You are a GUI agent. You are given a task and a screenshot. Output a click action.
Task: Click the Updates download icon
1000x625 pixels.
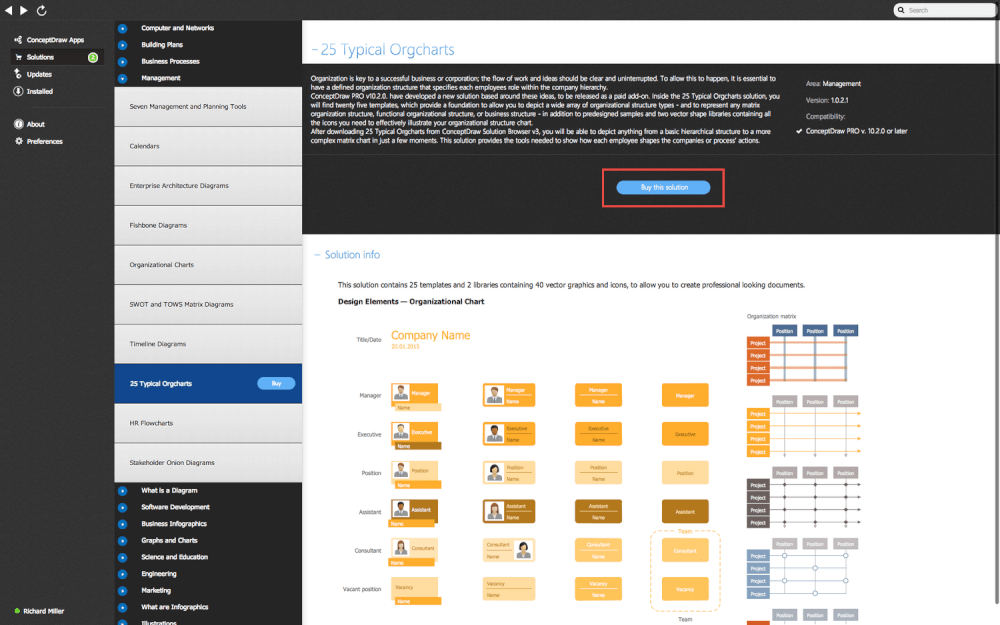(x=18, y=74)
